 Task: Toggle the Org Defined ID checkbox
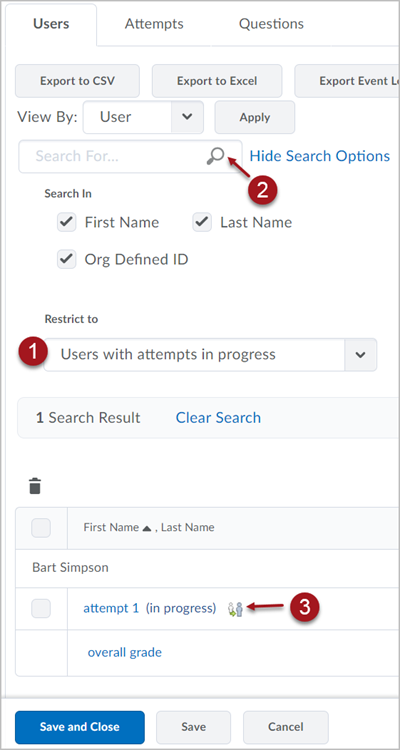click(x=67, y=259)
